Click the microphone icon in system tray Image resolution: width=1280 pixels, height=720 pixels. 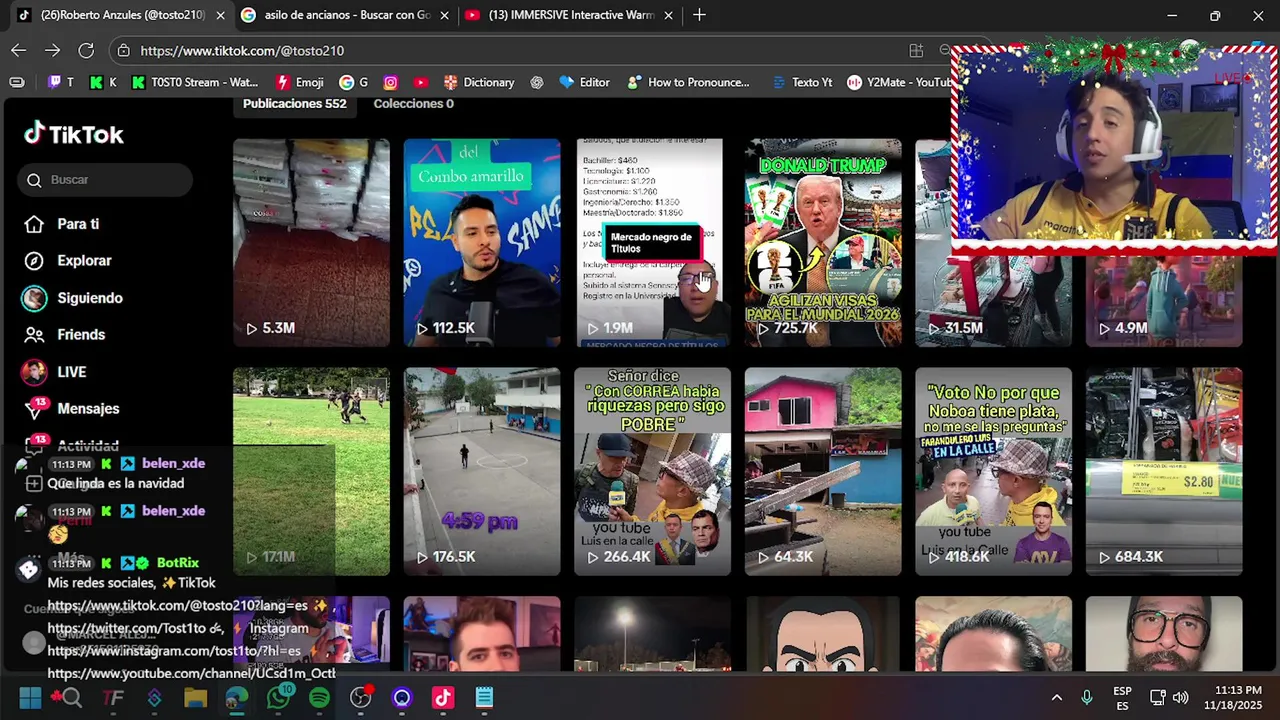[1087, 698]
